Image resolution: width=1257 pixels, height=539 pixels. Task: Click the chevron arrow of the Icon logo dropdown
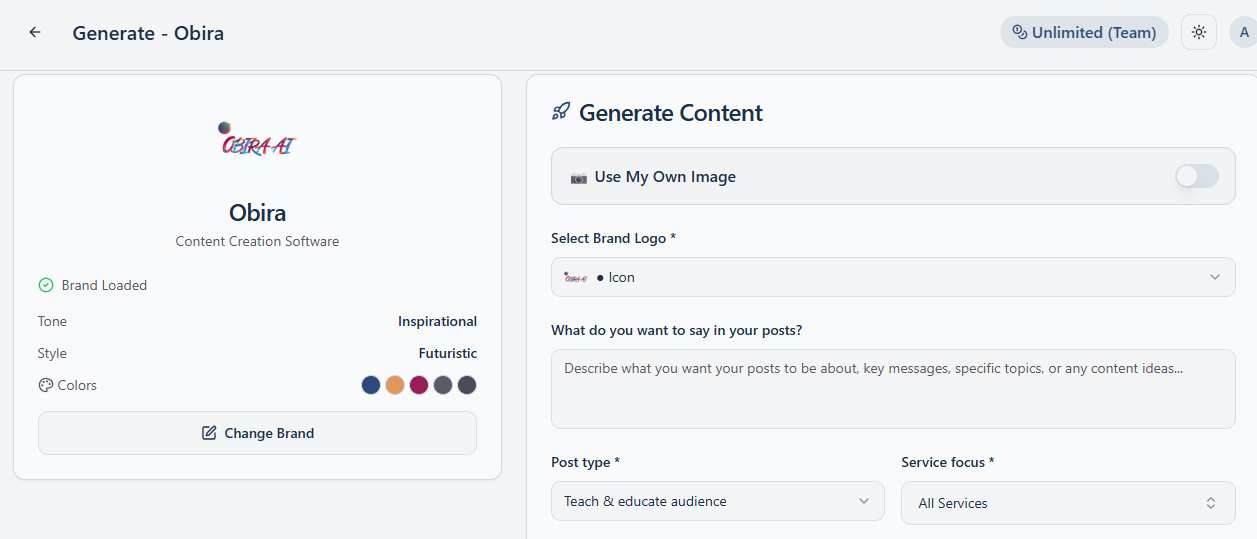click(x=1215, y=277)
